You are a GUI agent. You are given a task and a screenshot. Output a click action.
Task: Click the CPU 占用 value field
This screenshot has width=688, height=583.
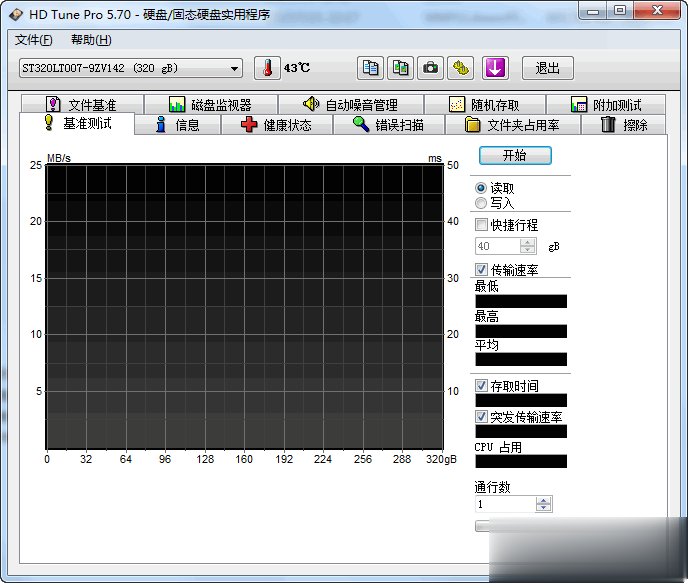point(521,461)
